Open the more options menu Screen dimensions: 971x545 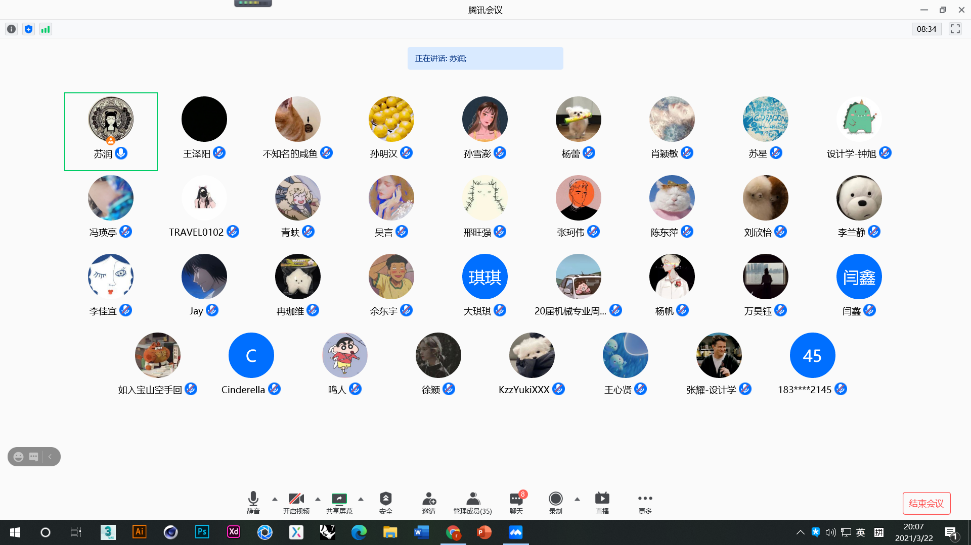pos(645,500)
